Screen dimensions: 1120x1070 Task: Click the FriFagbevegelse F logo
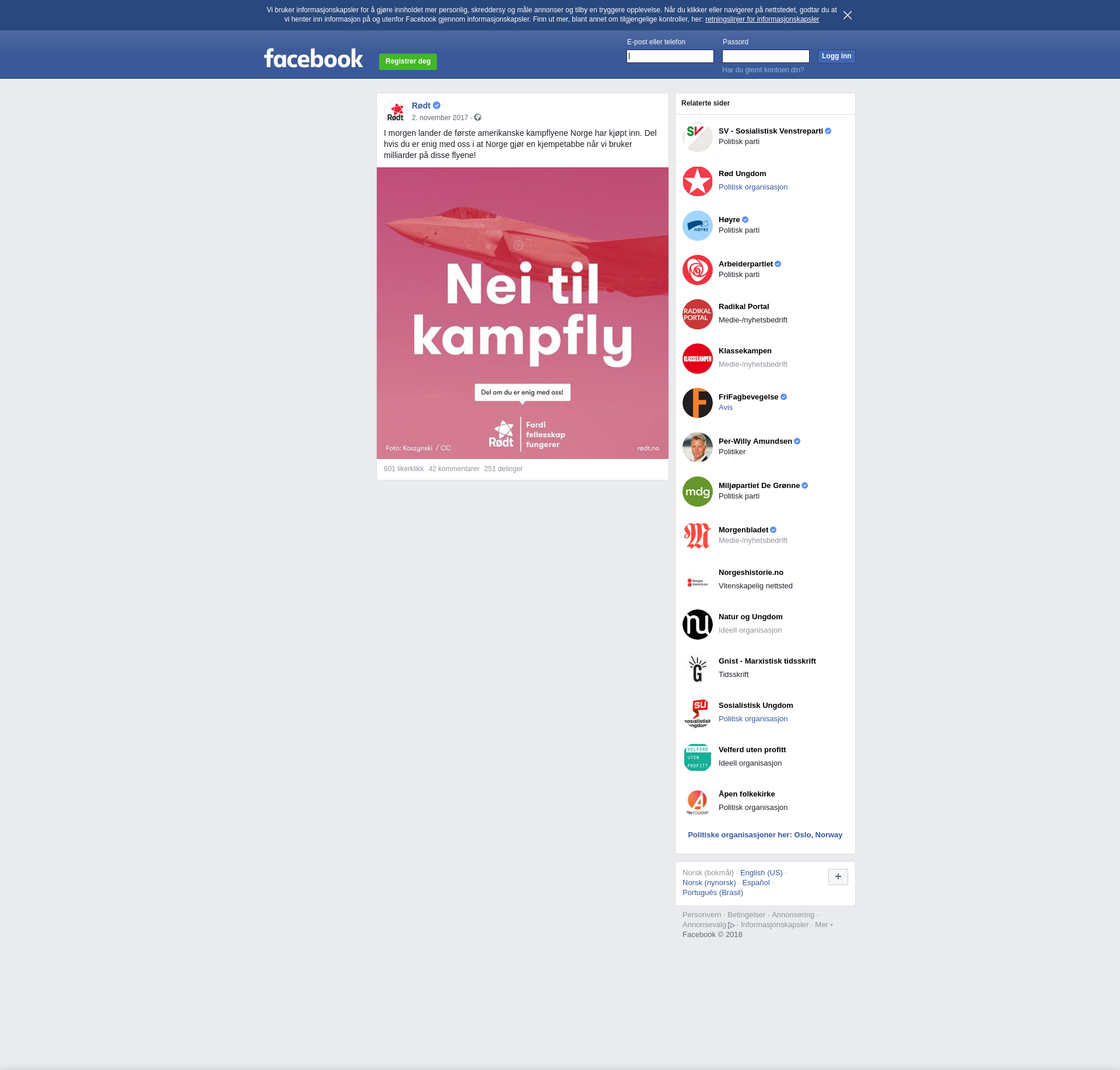(698, 403)
